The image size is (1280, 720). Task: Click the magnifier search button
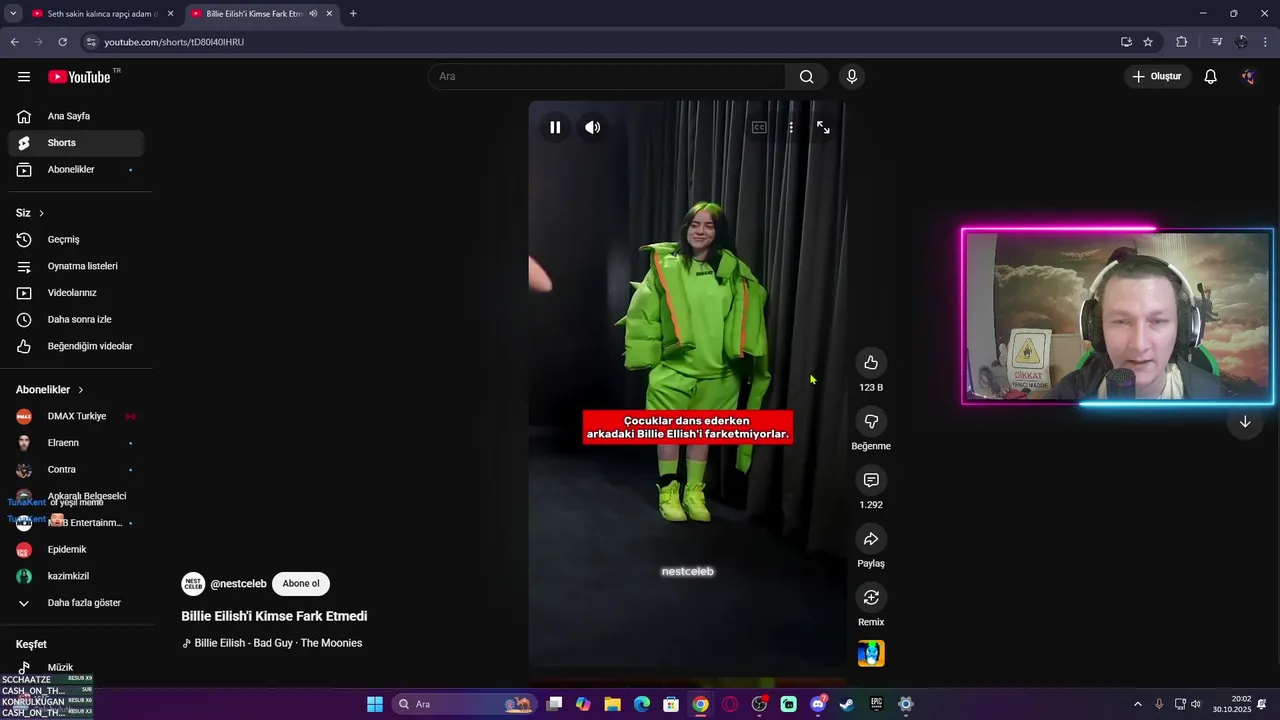[x=806, y=77]
